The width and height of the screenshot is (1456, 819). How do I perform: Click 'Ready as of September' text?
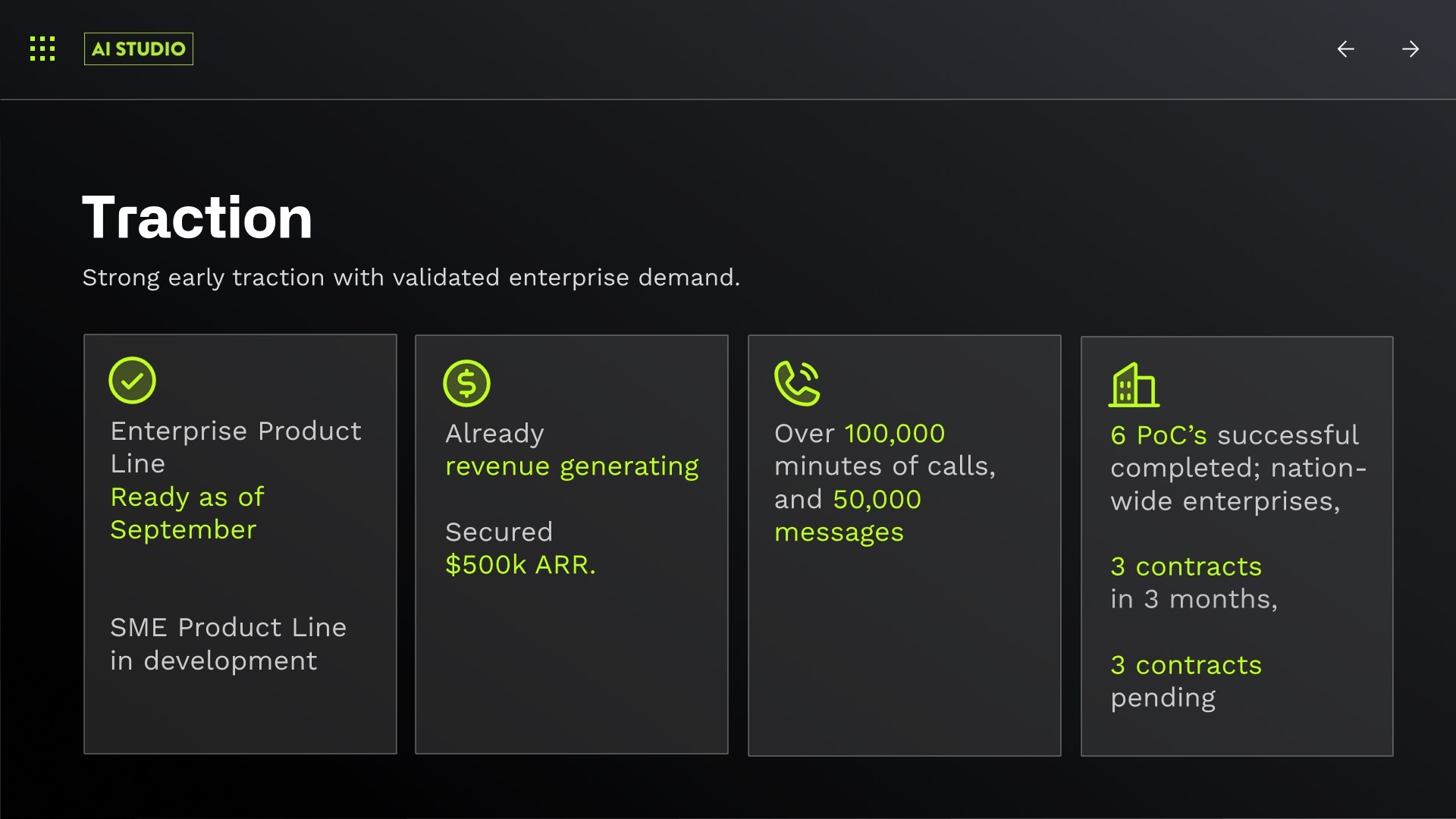(x=187, y=513)
